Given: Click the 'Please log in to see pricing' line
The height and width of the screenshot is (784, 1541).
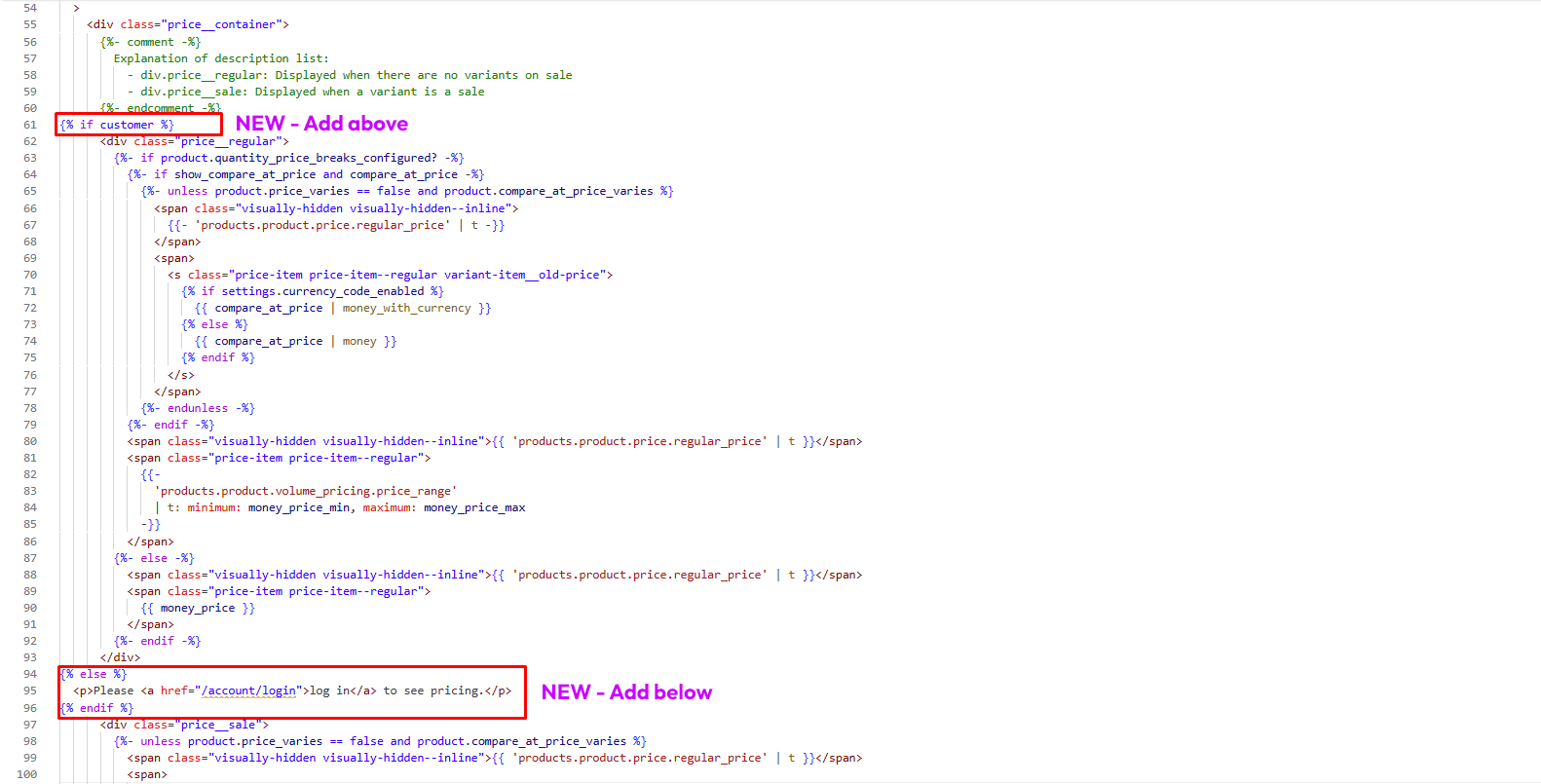Looking at the screenshot, I should point(292,691).
